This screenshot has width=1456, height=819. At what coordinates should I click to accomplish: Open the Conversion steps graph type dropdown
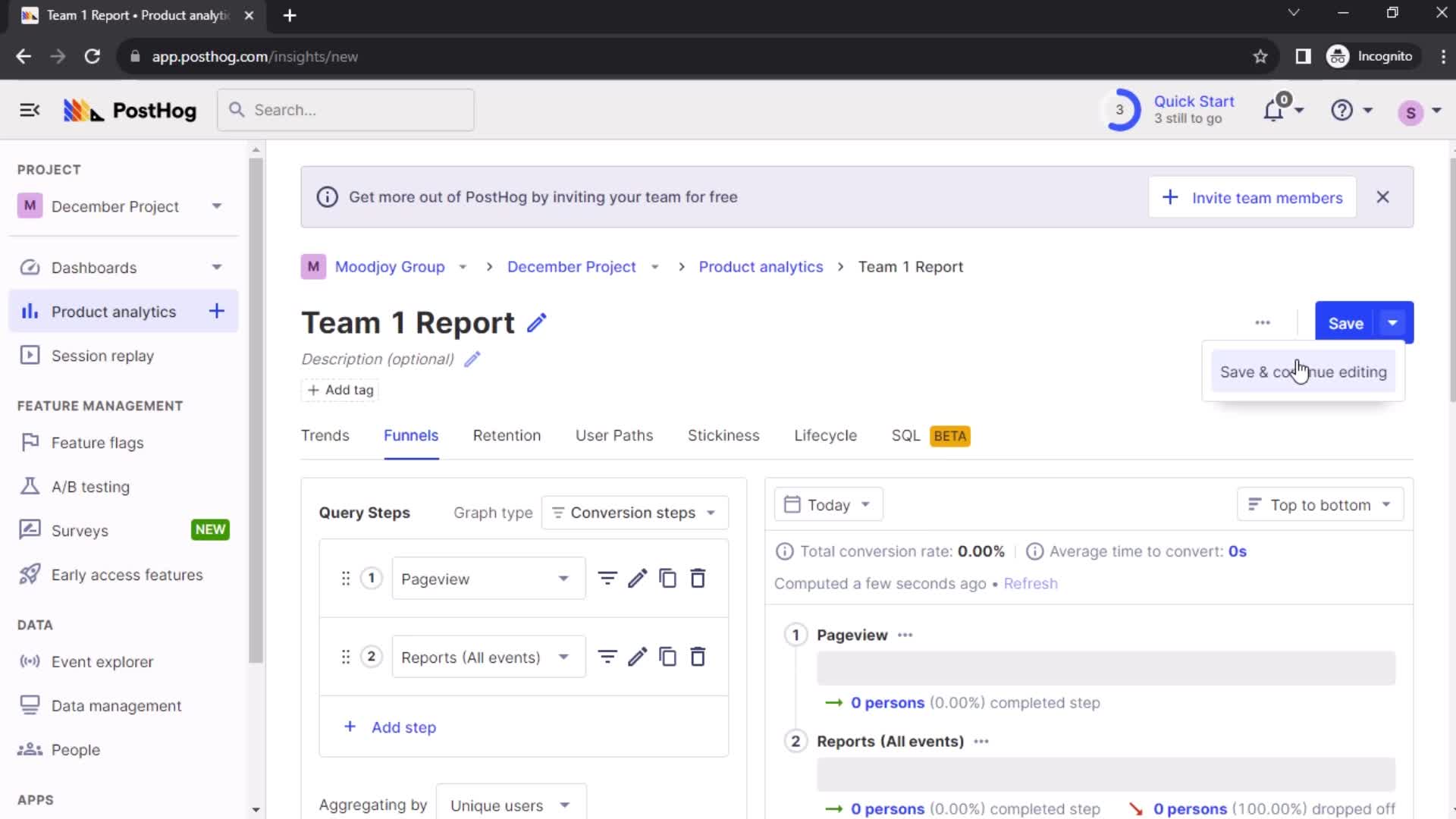tap(635, 513)
